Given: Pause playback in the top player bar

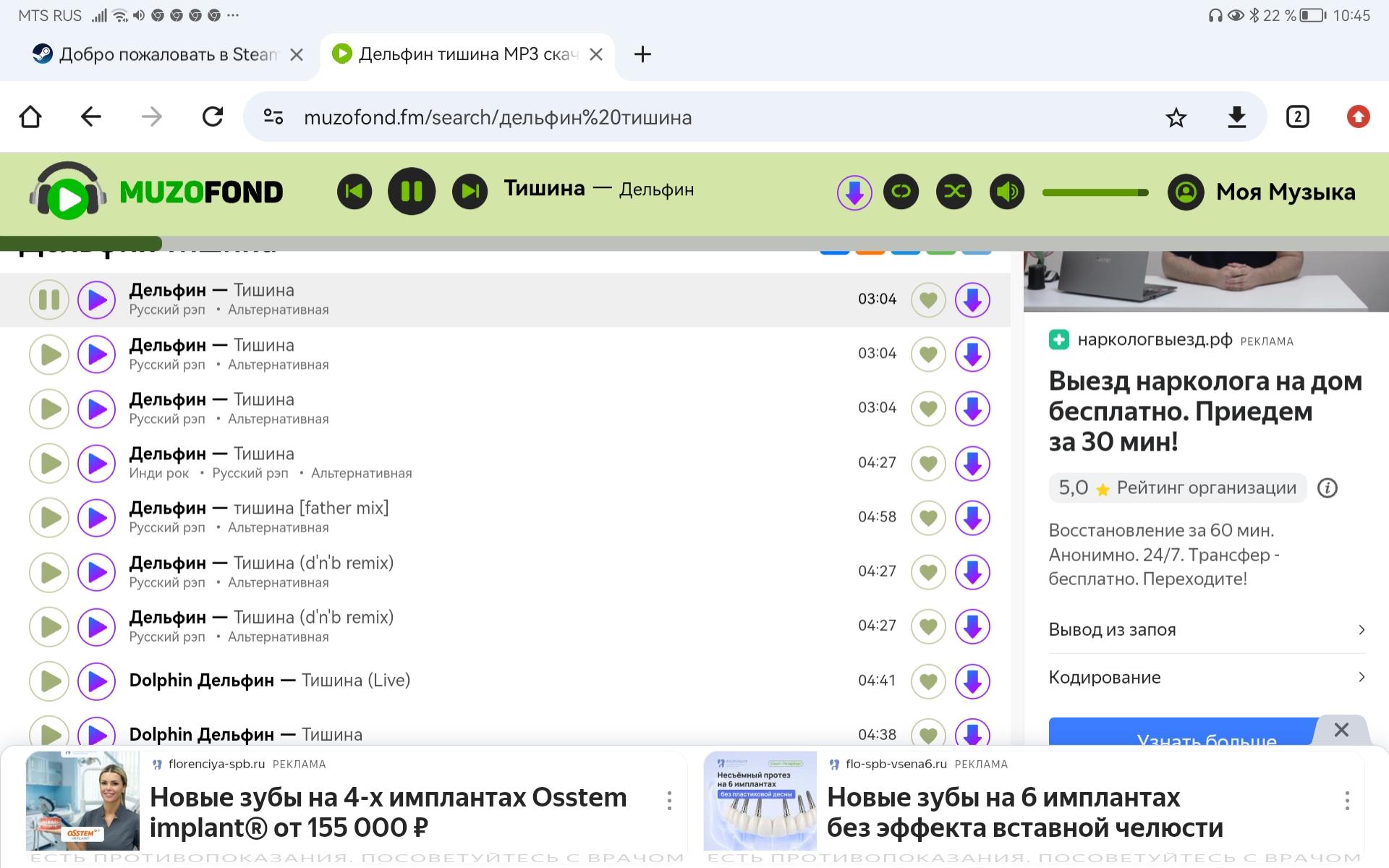Looking at the screenshot, I should pos(412,191).
